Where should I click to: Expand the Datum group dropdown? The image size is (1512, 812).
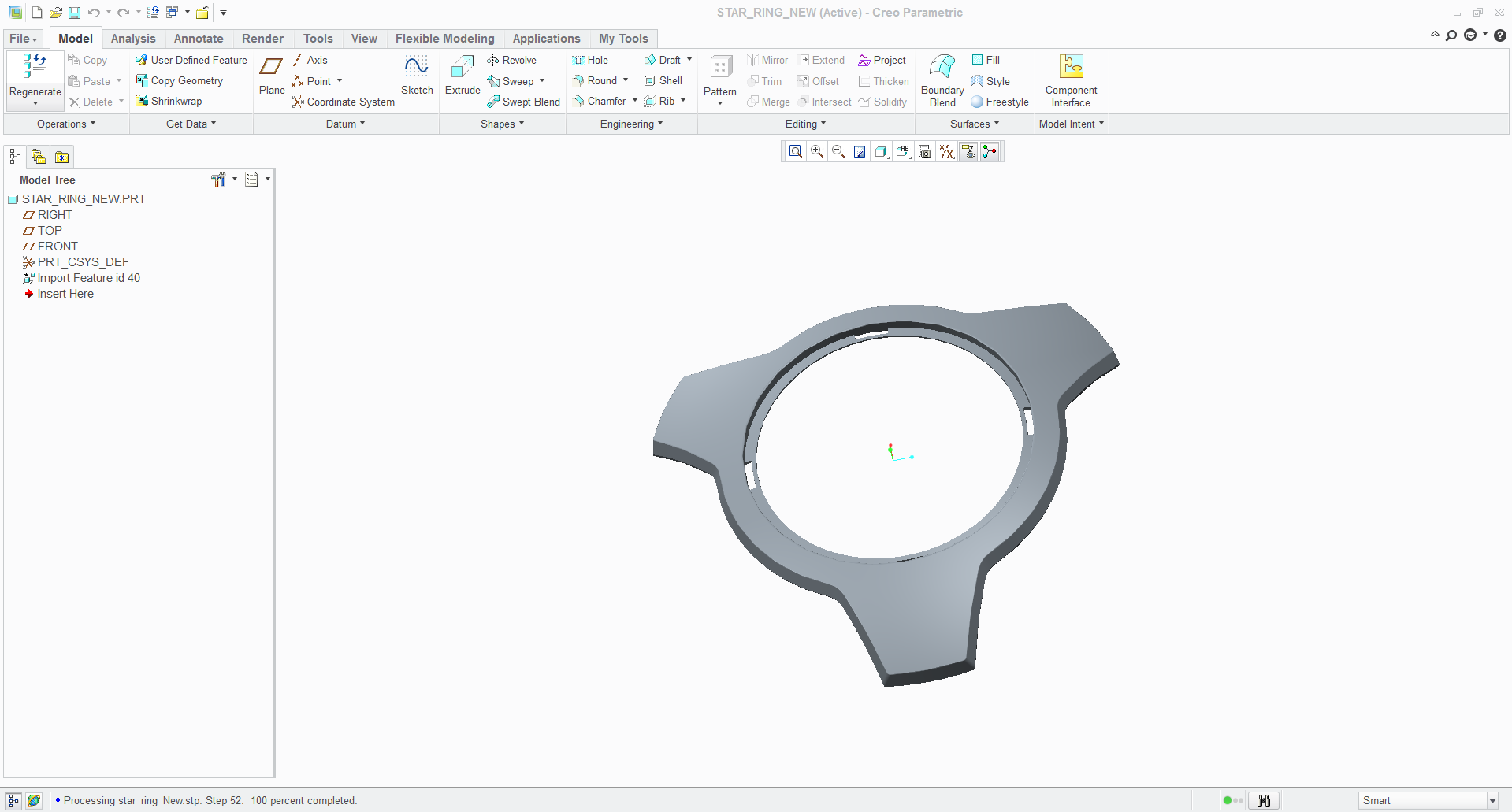pyautogui.click(x=346, y=124)
